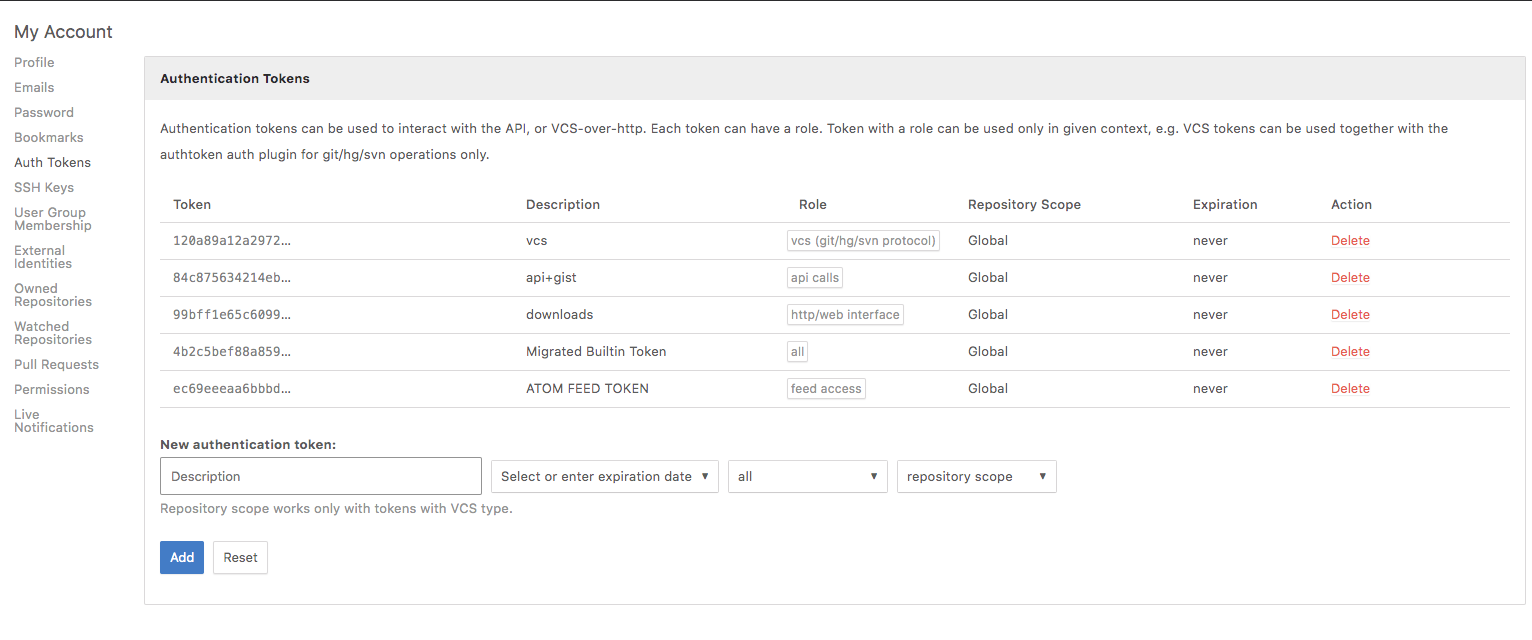Open the Bookmarks section
The height and width of the screenshot is (640, 1532).
pos(48,137)
